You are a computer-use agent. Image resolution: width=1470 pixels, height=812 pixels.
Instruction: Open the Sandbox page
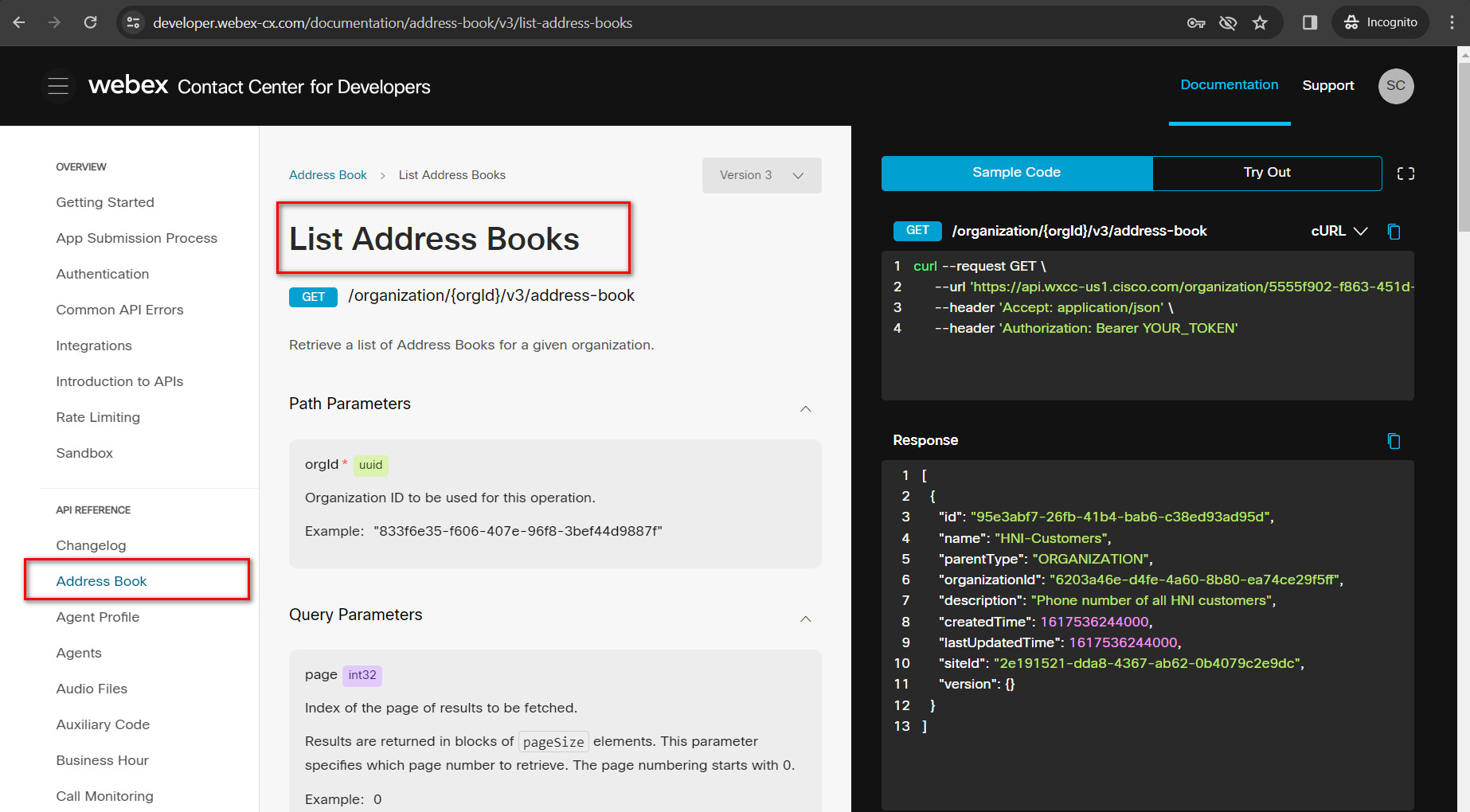coord(84,453)
